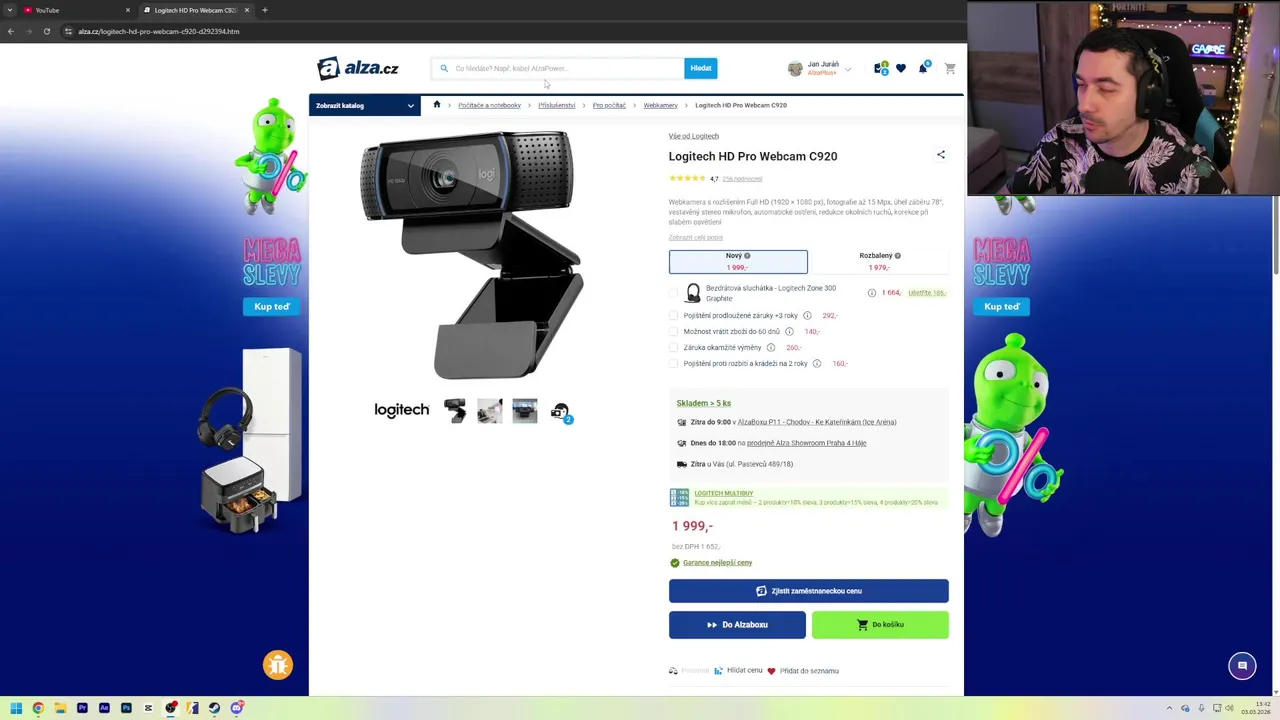
Task: Click the home icon in breadcrumb
Action: coord(437,105)
